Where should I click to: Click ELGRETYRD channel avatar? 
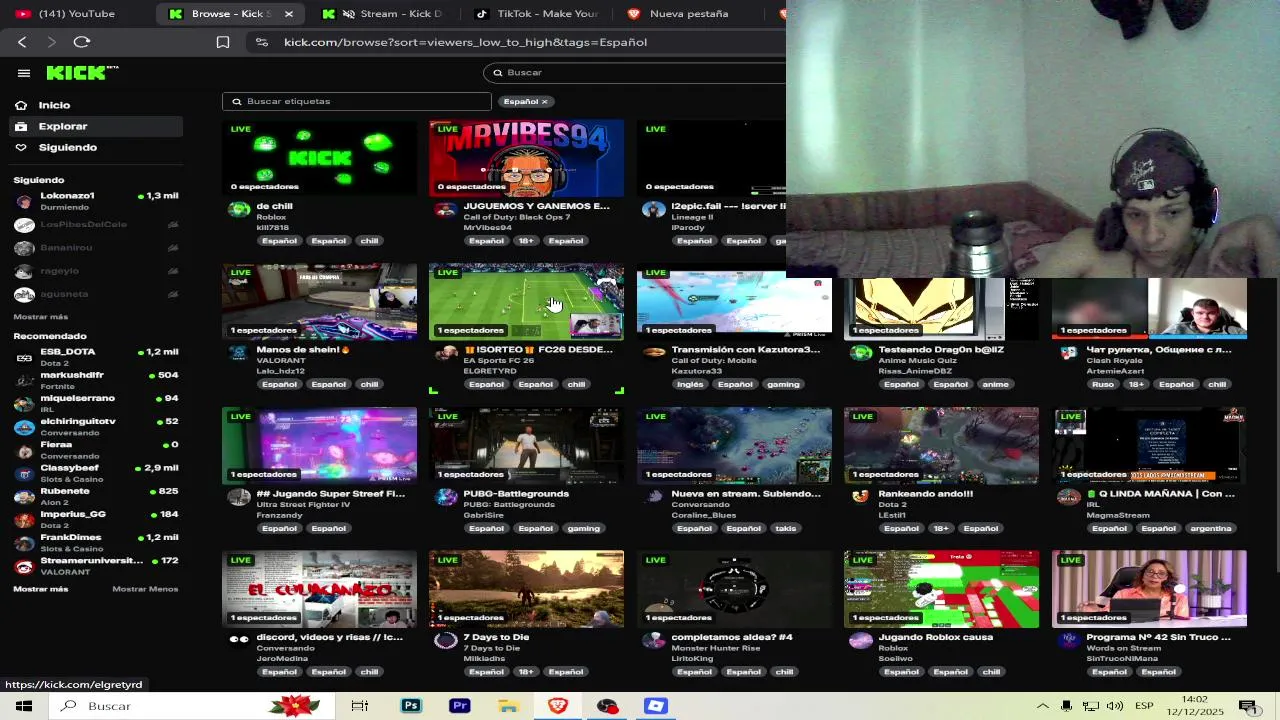[446, 353]
